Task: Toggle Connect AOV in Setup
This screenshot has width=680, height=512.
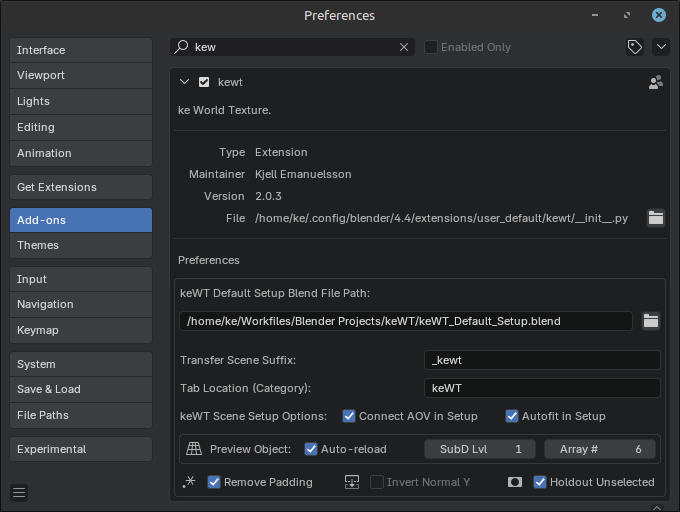Action: pyautogui.click(x=349, y=416)
